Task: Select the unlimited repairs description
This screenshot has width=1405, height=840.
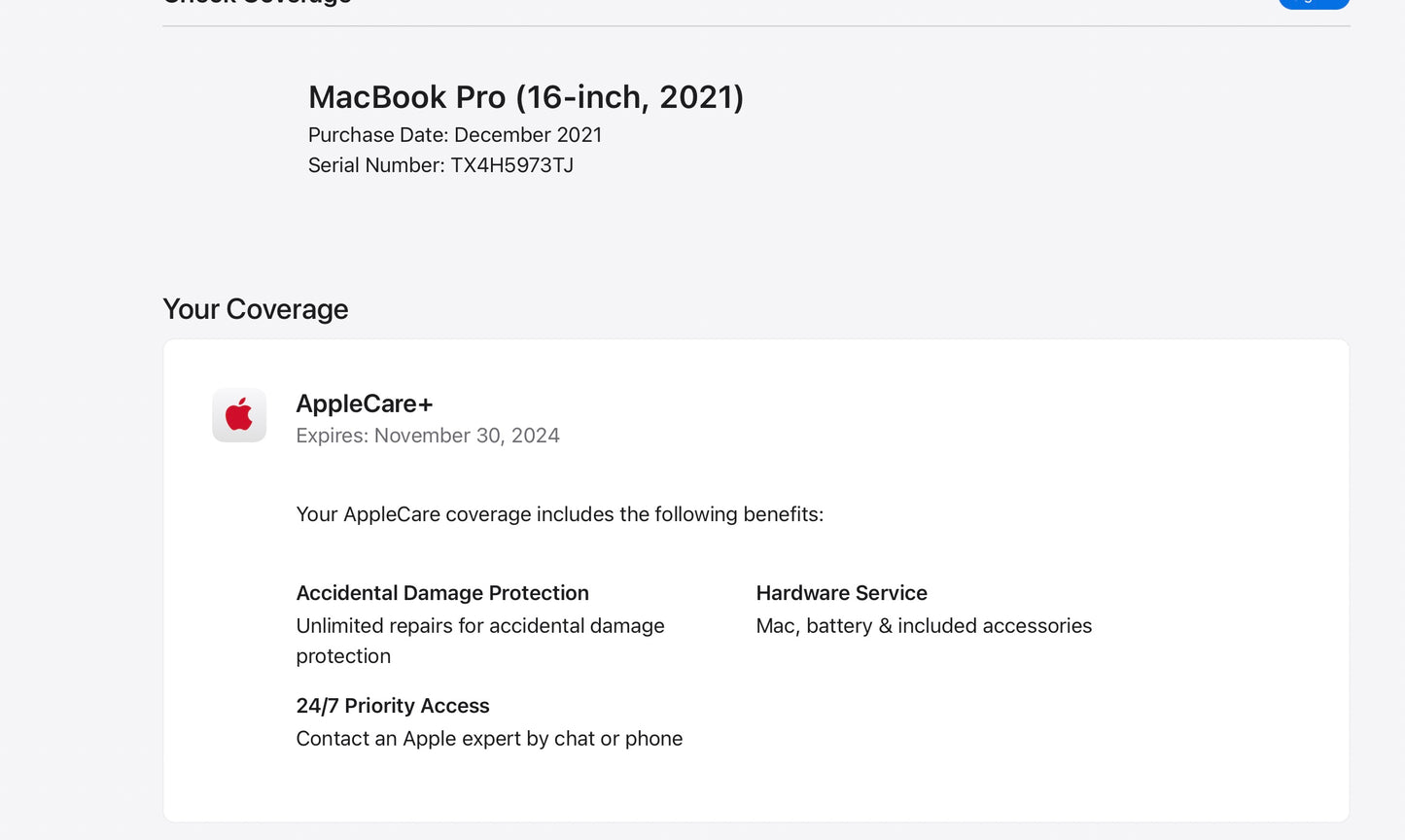Action: pos(480,640)
